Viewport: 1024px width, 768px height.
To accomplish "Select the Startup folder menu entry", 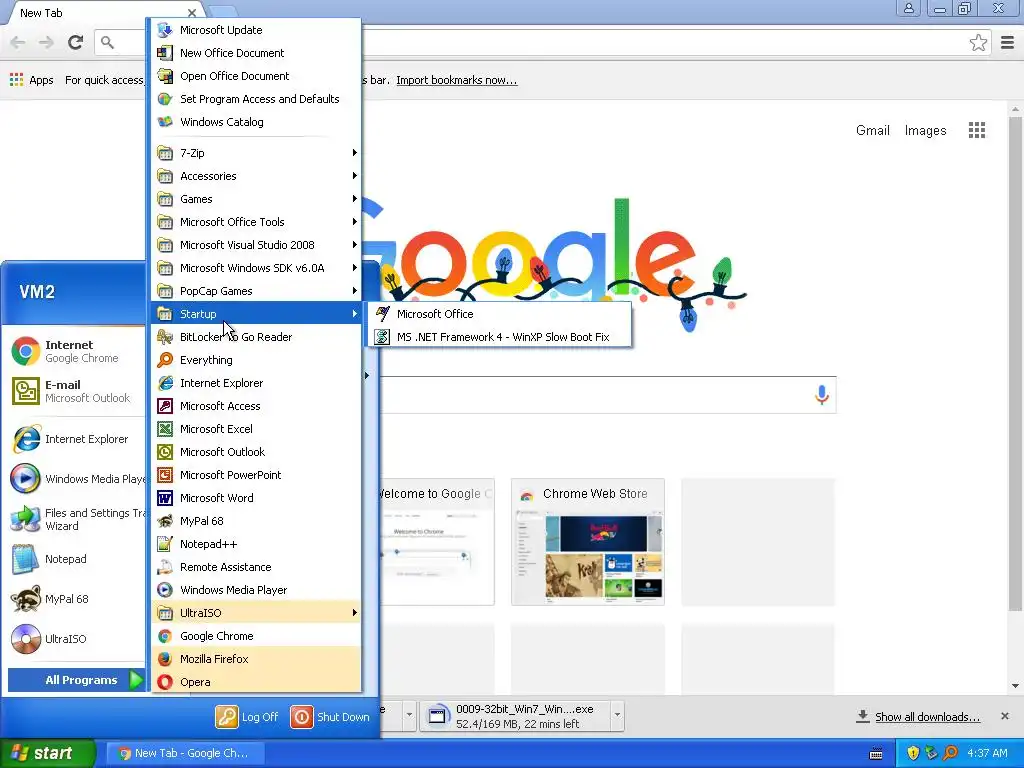I will [256, 314].
